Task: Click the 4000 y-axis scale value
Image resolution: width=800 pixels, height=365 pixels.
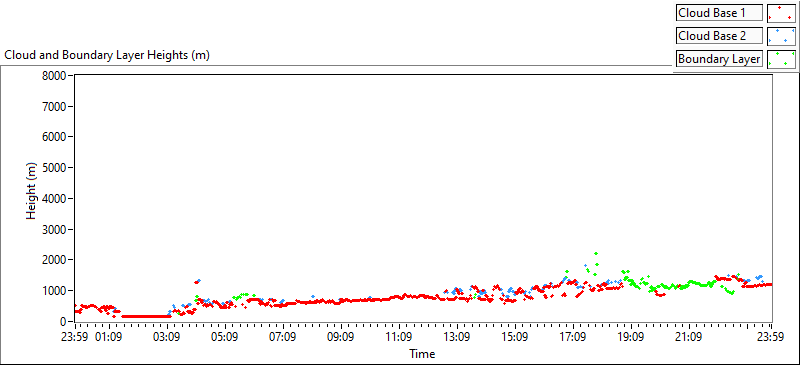Action: point(55,199)
